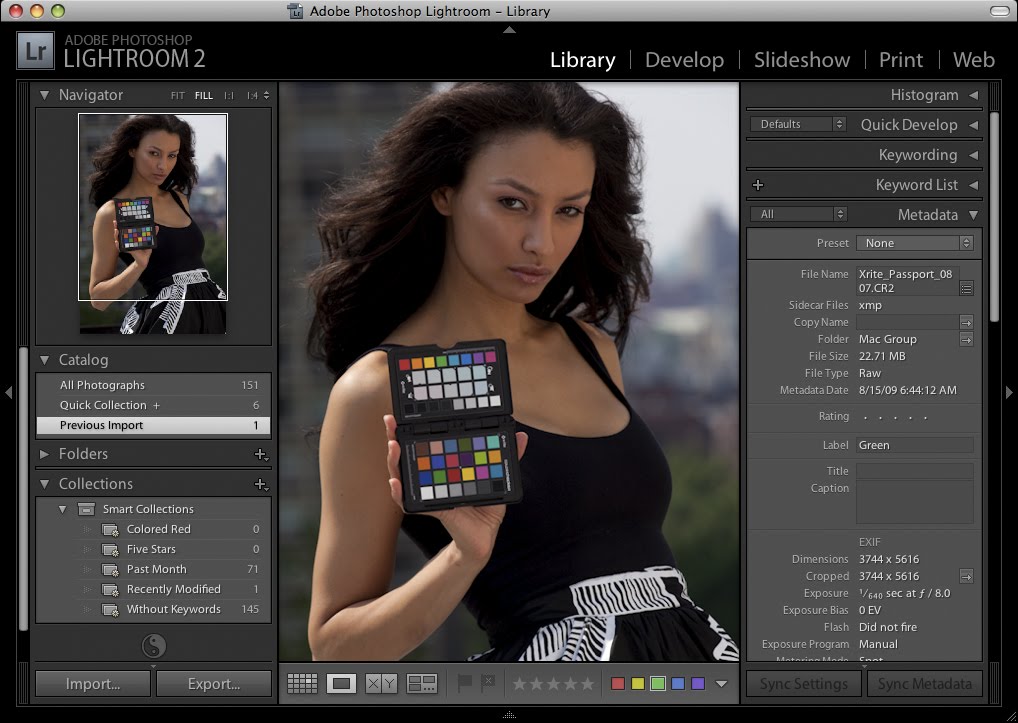Add keyword with plus icon

point(758,185)
